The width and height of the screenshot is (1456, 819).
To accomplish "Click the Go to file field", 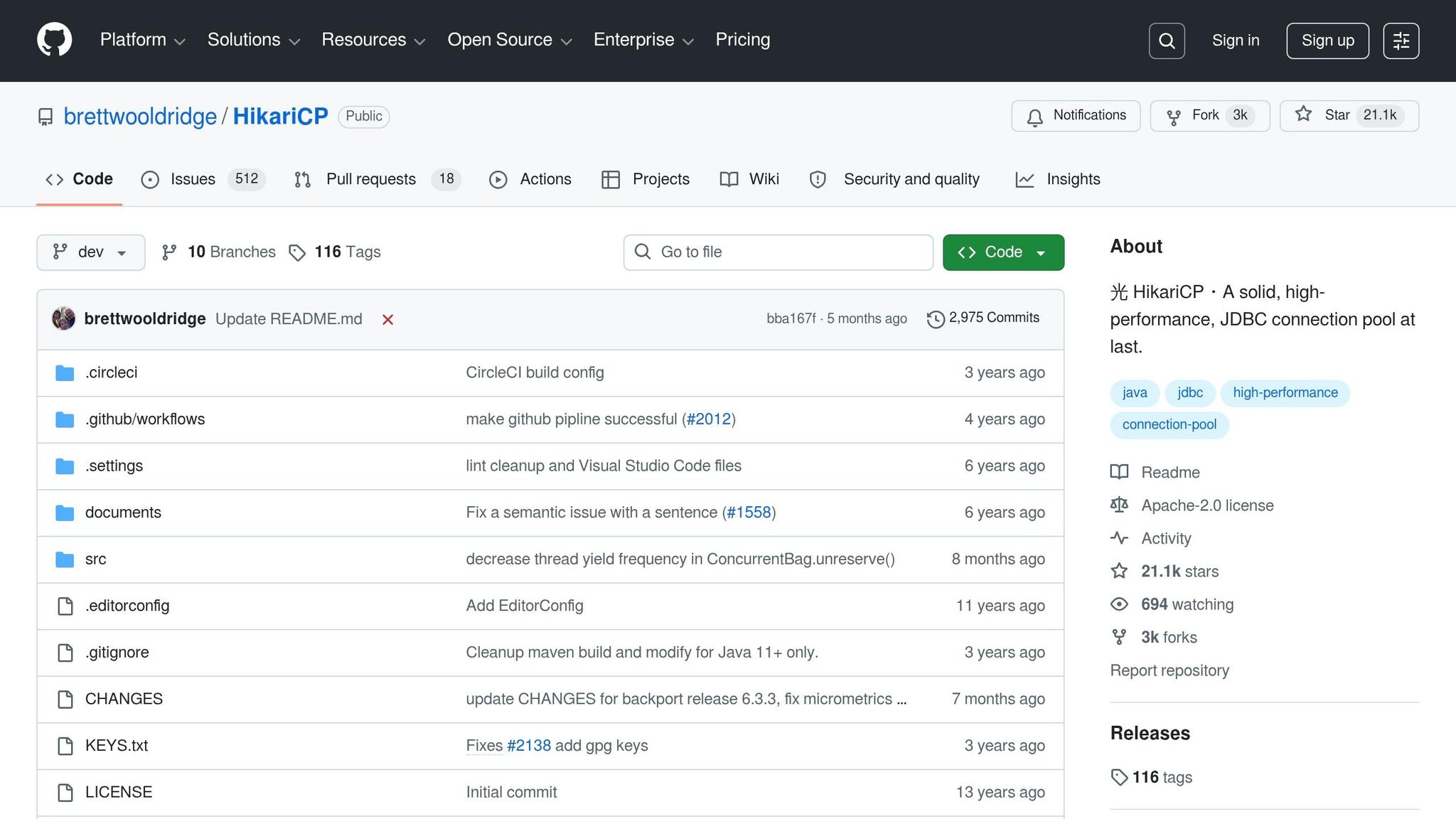I will (778, 252).
